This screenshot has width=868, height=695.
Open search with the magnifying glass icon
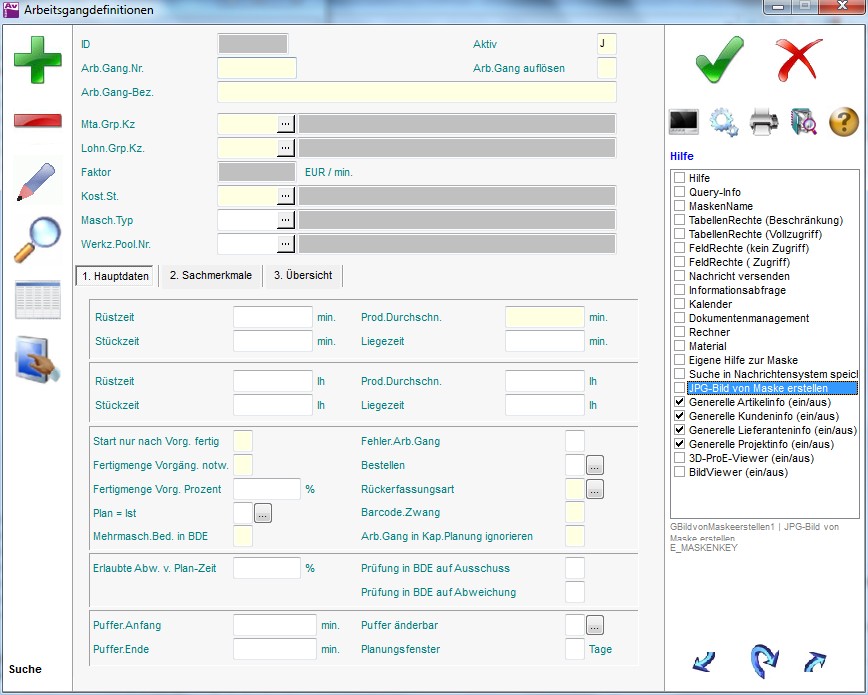pos(37,239)
